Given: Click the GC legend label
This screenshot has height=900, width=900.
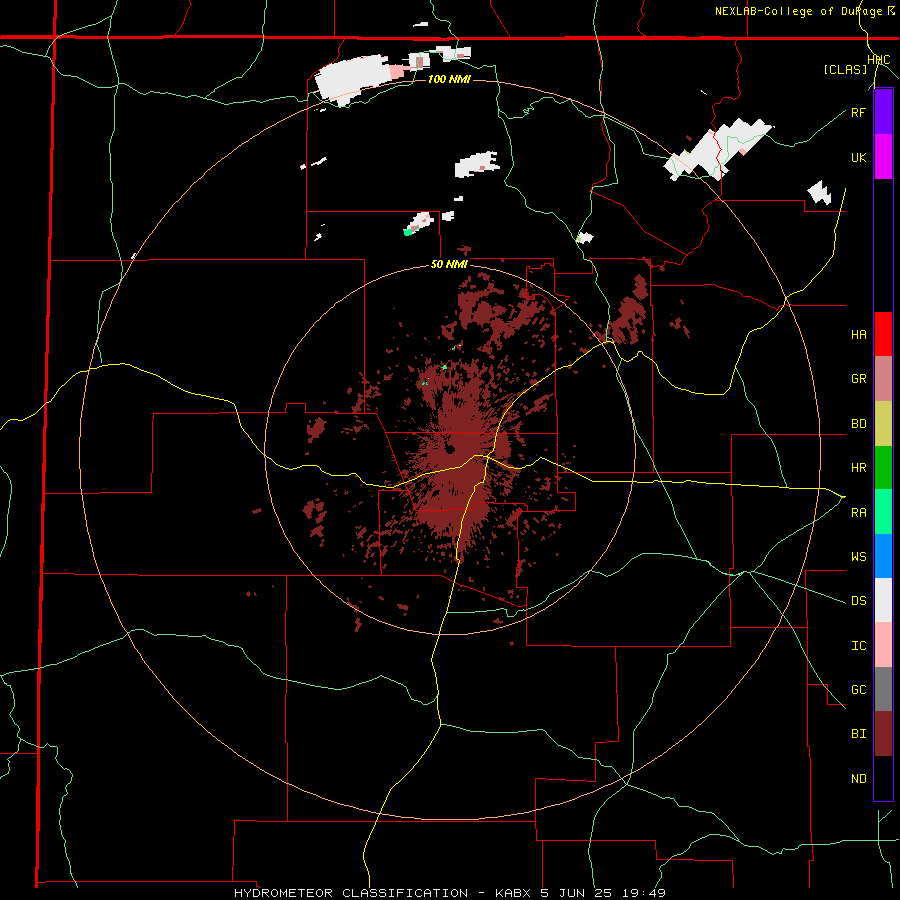Looking at the screenshot, I should (x=858, y=689).
